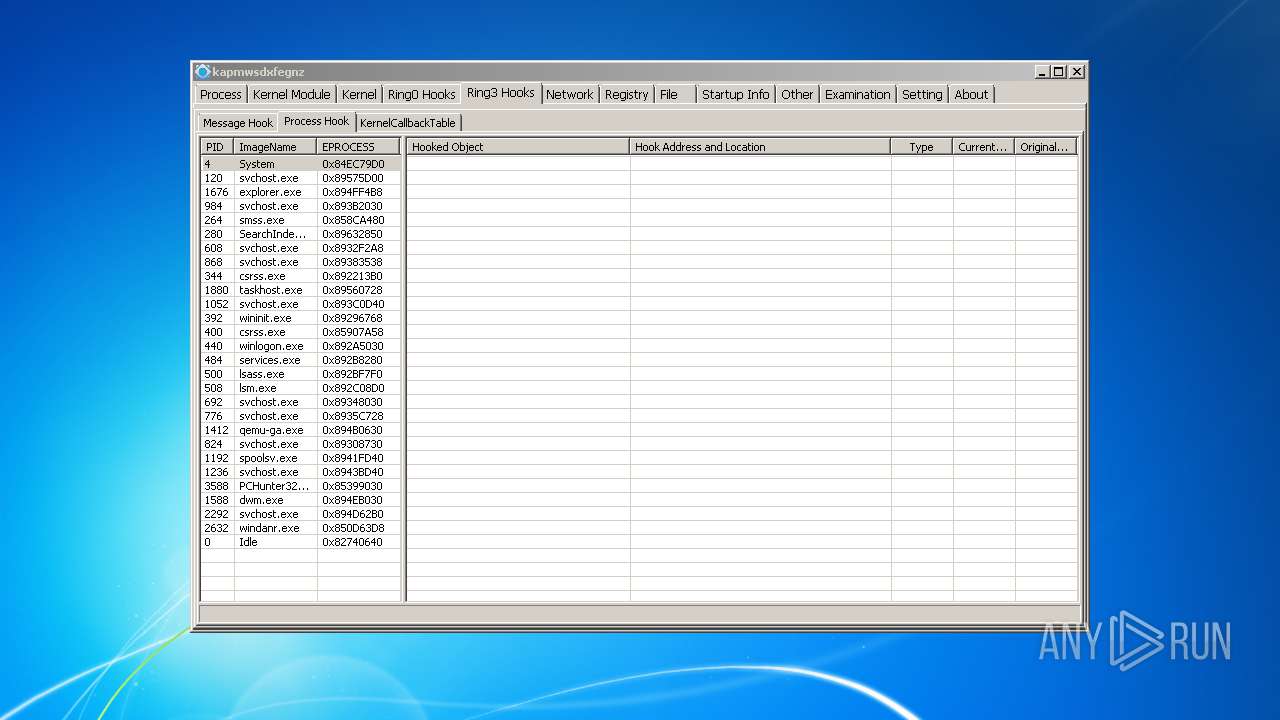The image size is (1280, 720).
Task: Sort by the ImageName column header
Action: 276,147
